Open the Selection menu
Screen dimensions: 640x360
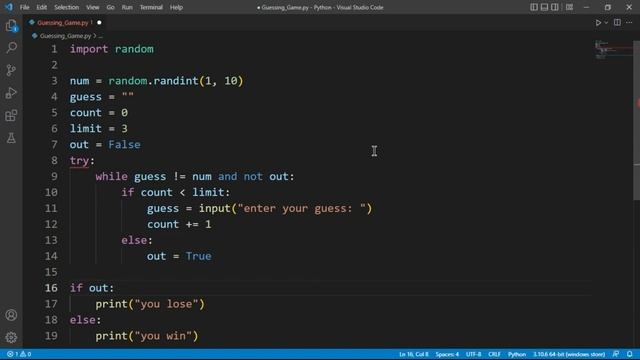(x=67, y=7)
